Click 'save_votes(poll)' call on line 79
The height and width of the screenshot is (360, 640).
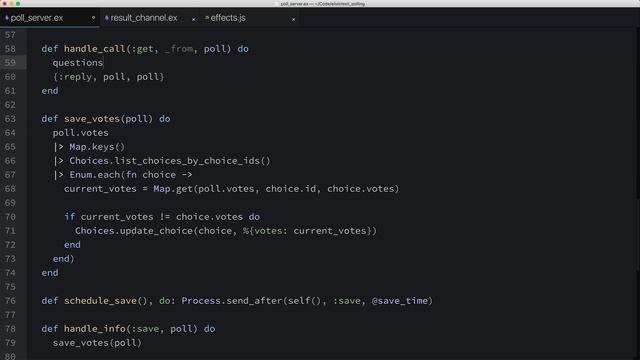[x=97, y=343]
